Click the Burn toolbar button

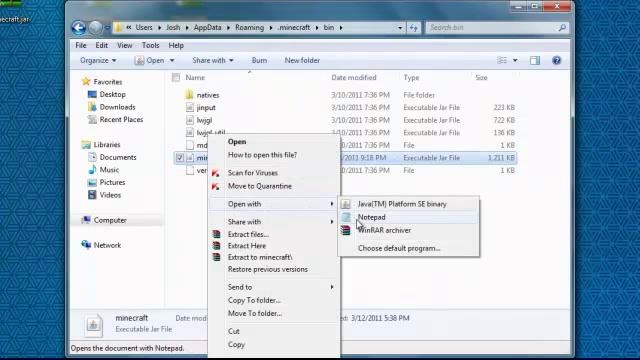pos(259,60)
